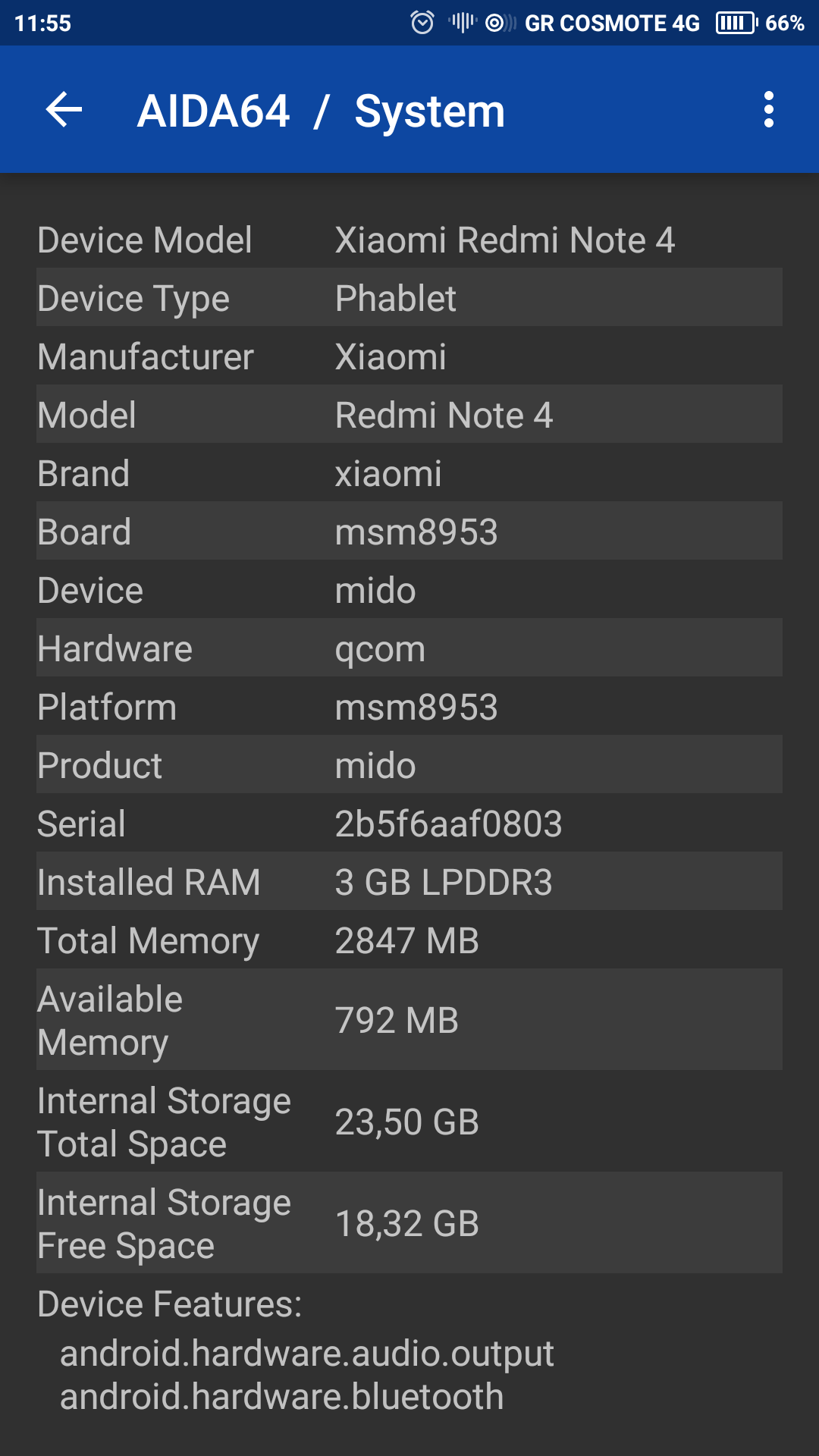
Task: Tap the Manufacturer Xiaomi row
Action: coord(409,356)
